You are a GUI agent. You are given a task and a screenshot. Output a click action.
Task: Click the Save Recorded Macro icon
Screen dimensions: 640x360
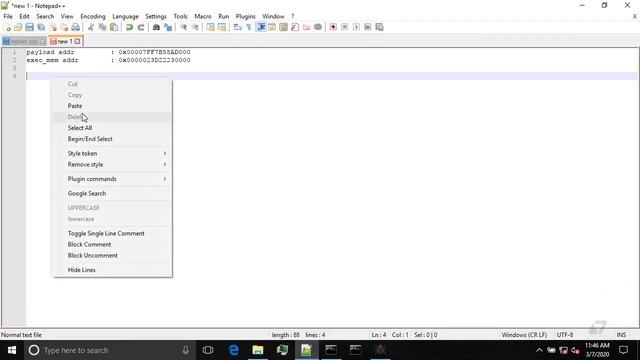coord(379,27)
